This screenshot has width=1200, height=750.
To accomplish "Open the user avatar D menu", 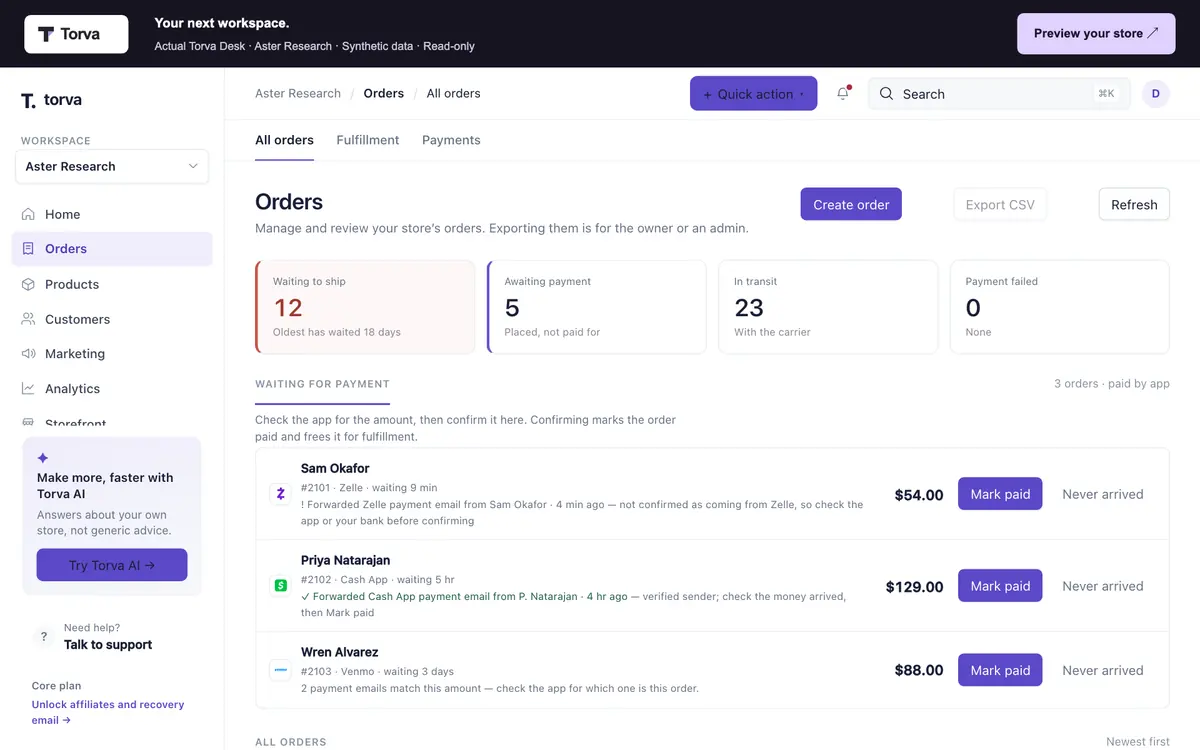I will coord(1155,94).
